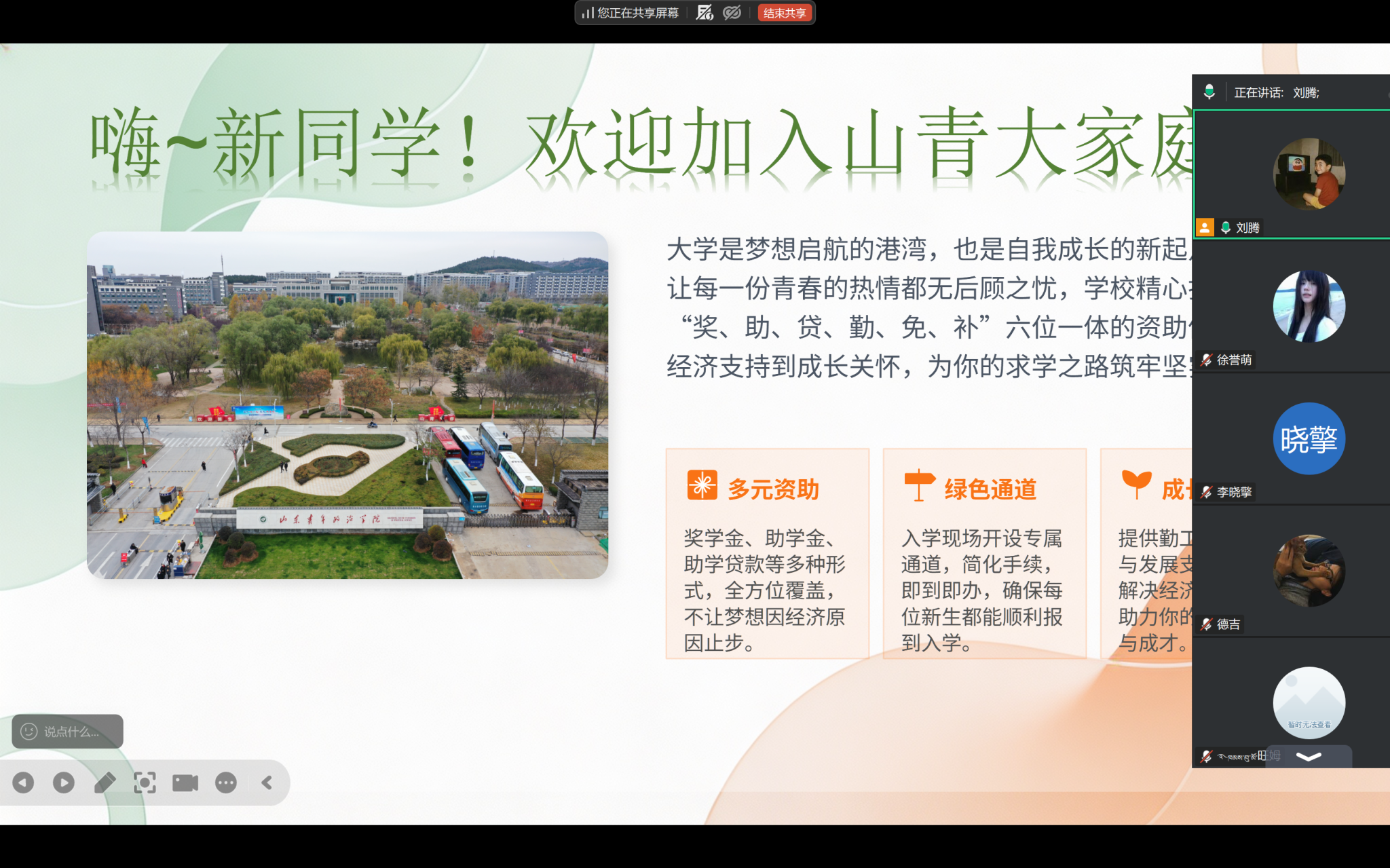Click the 多元资助 card heading

tap(774, 489)
